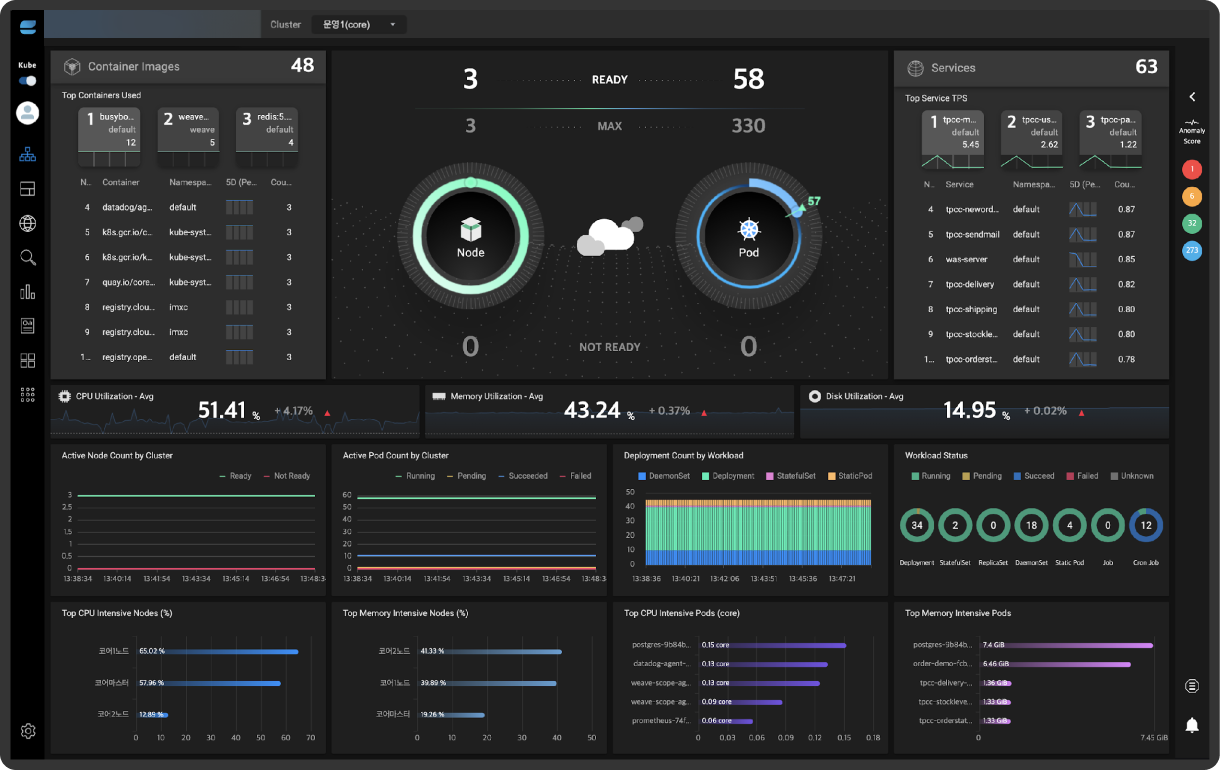Select the topology hierarchy sidebar icon
Viewport: 1220px width, 770px height.
pyautogui.click(x=27, y=155)
